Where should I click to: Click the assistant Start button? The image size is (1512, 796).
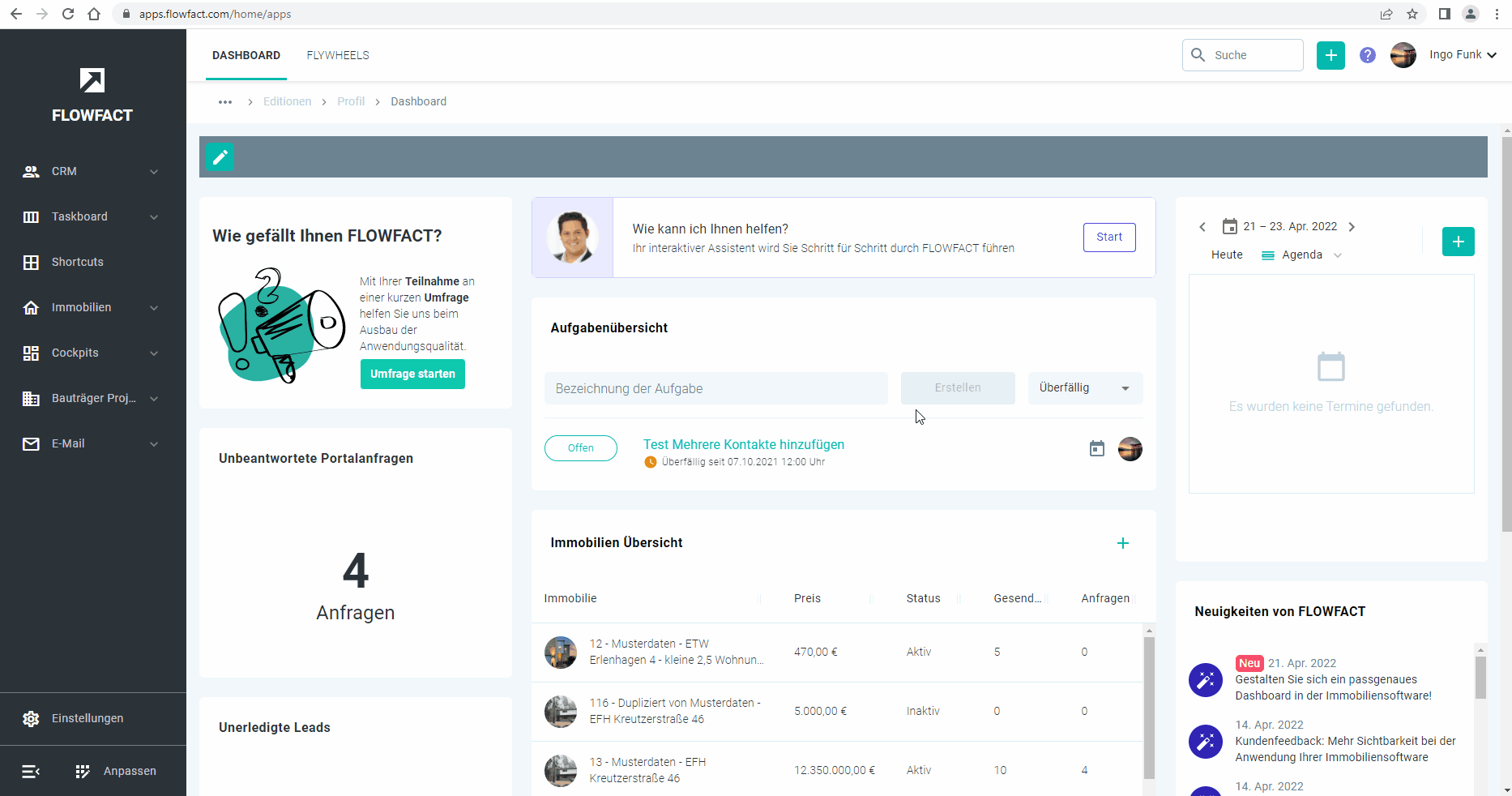point(1109,237)
